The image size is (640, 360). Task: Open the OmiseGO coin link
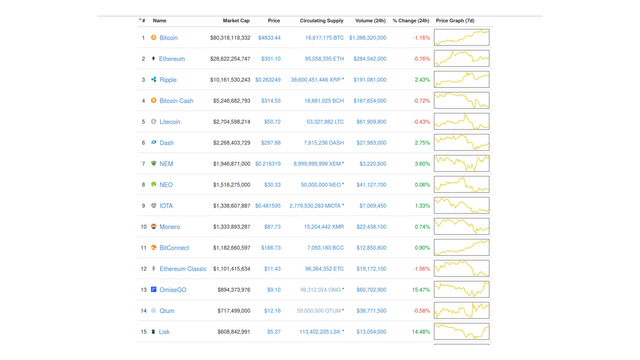173,290
